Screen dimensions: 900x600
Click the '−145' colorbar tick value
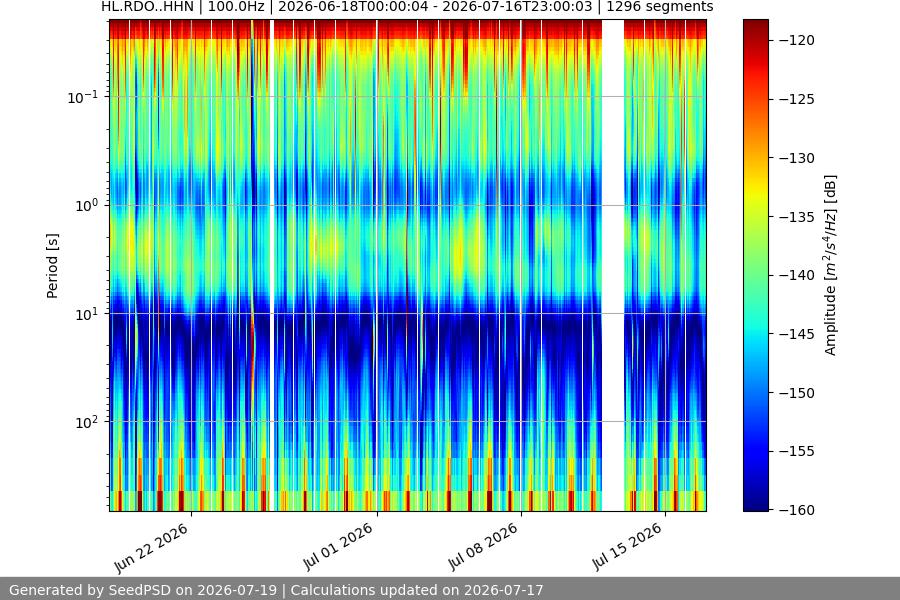[797, 334]
